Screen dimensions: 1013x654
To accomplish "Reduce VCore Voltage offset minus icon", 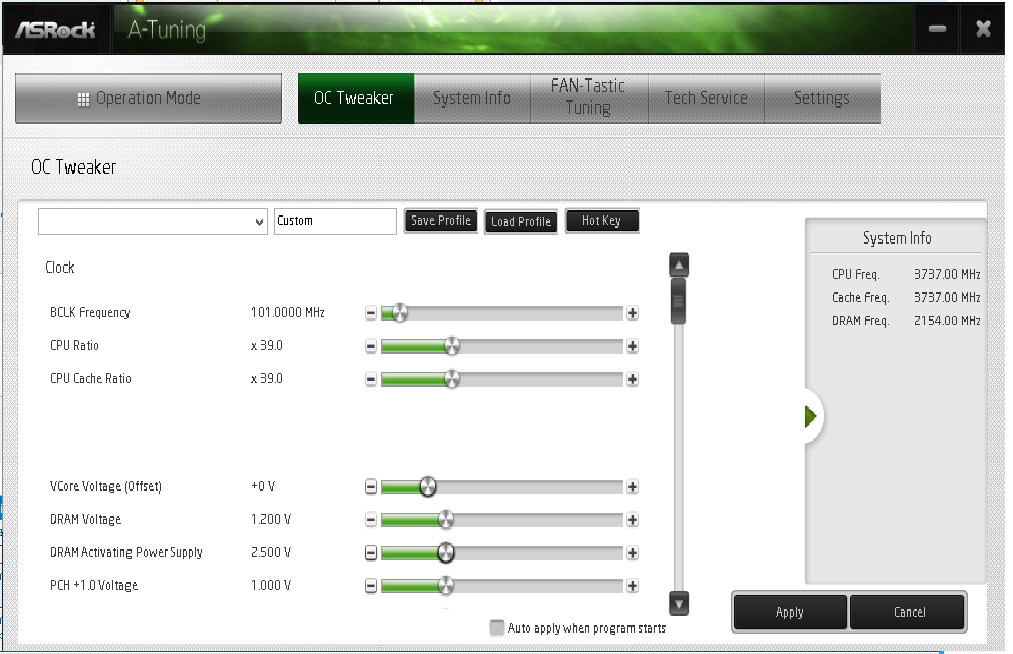I will point(371,487).
